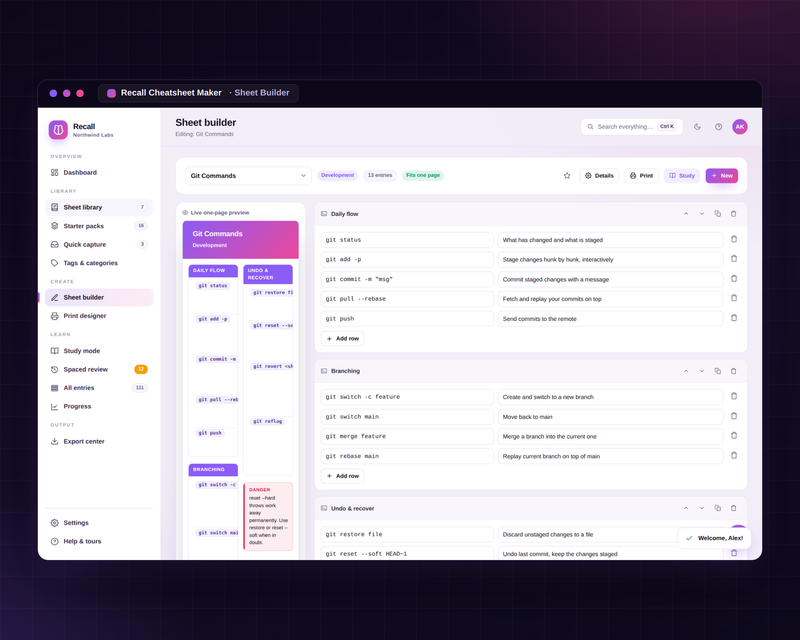This screenshot has width=800, height=640.
Task: Duplicate the Undo & recover section
Action: click(x=718, y=508)
